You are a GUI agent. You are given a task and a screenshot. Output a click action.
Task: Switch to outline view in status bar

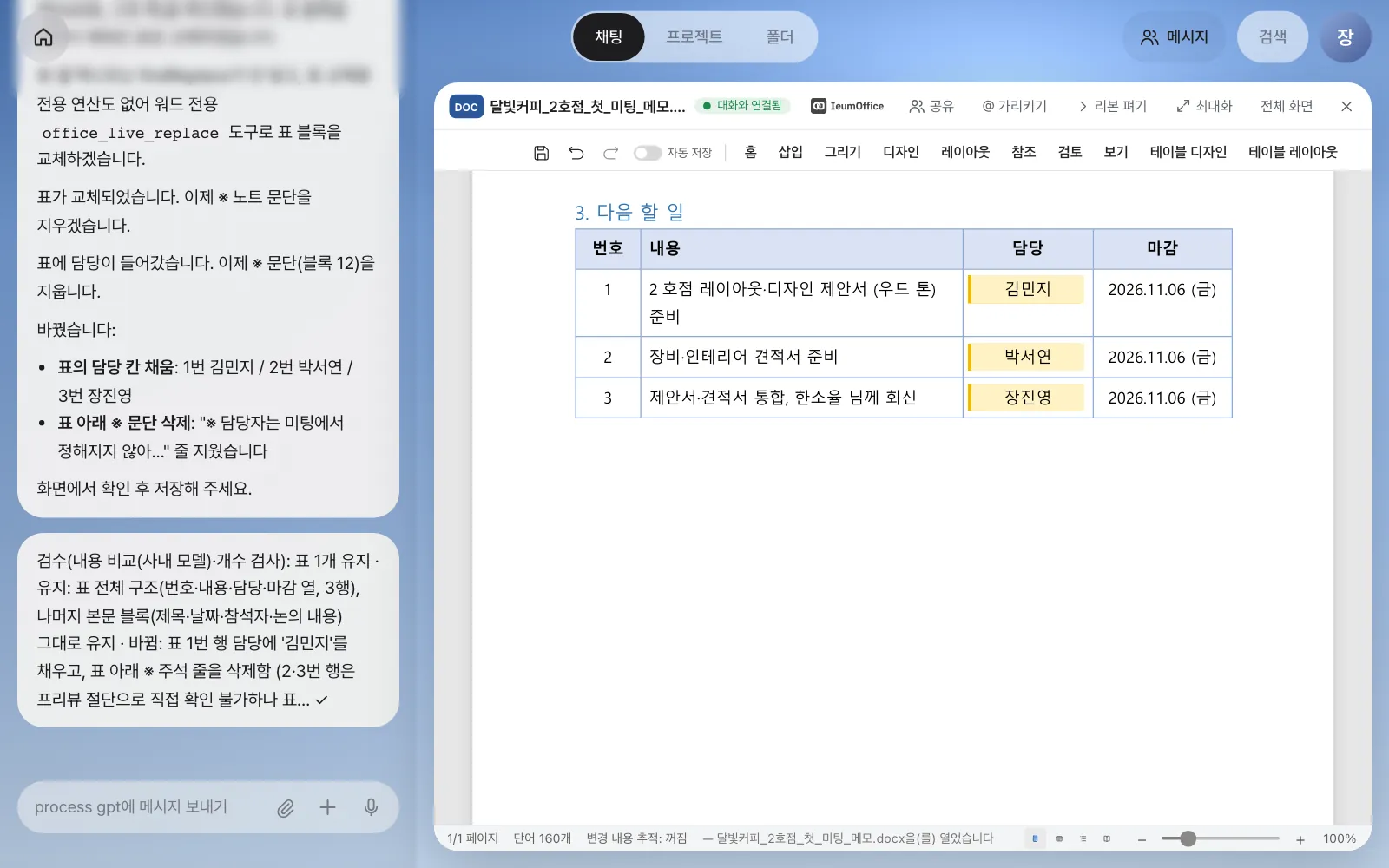[1083, 838]
